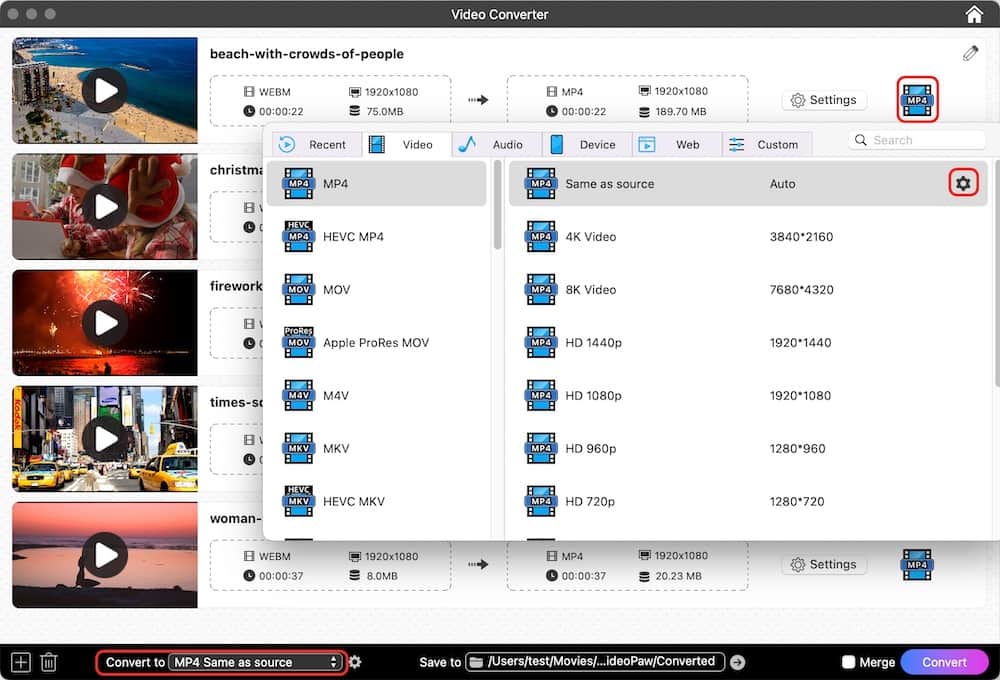This screenshot has width=1000, height=680.
Task: Switch to the Audio tab
Action: tap(495, 145)
